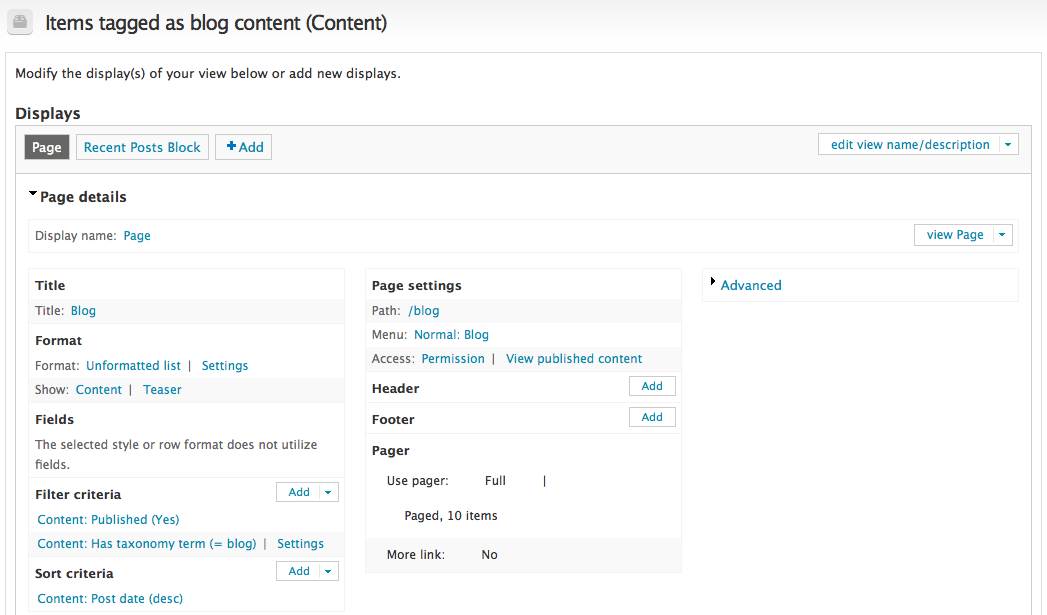
Task: Edit Content: Published (Yes) filter
Action: pyautogui.click(x=108, y=520)
